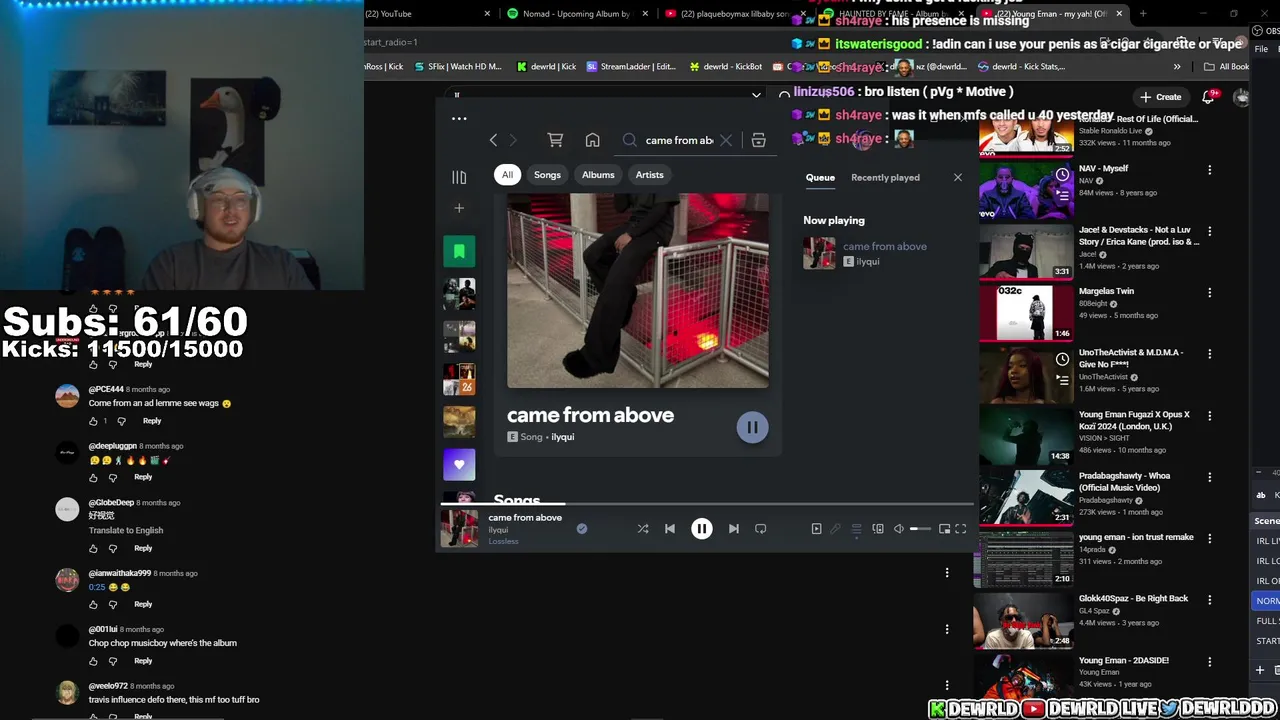Open a new browser tab
This screenshot has width=1280, height=720.
click(1143, 14)
